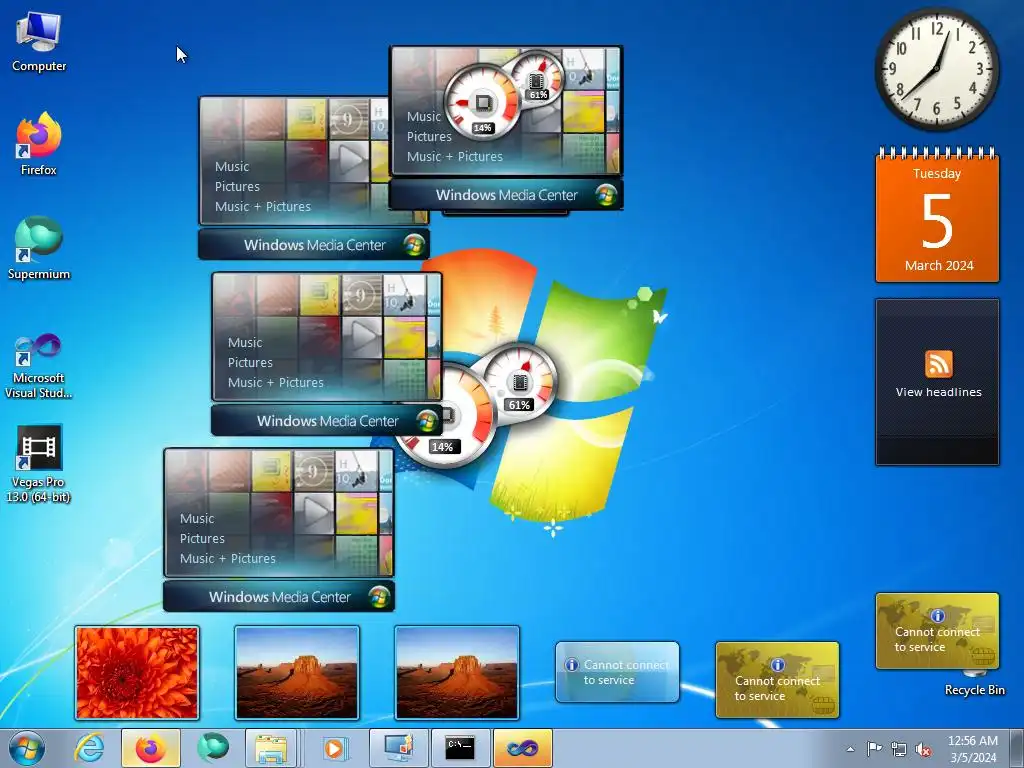
Task: Select the Microsoft Visual Studio desktop shortcut
Action: click(x=39, y=366)
